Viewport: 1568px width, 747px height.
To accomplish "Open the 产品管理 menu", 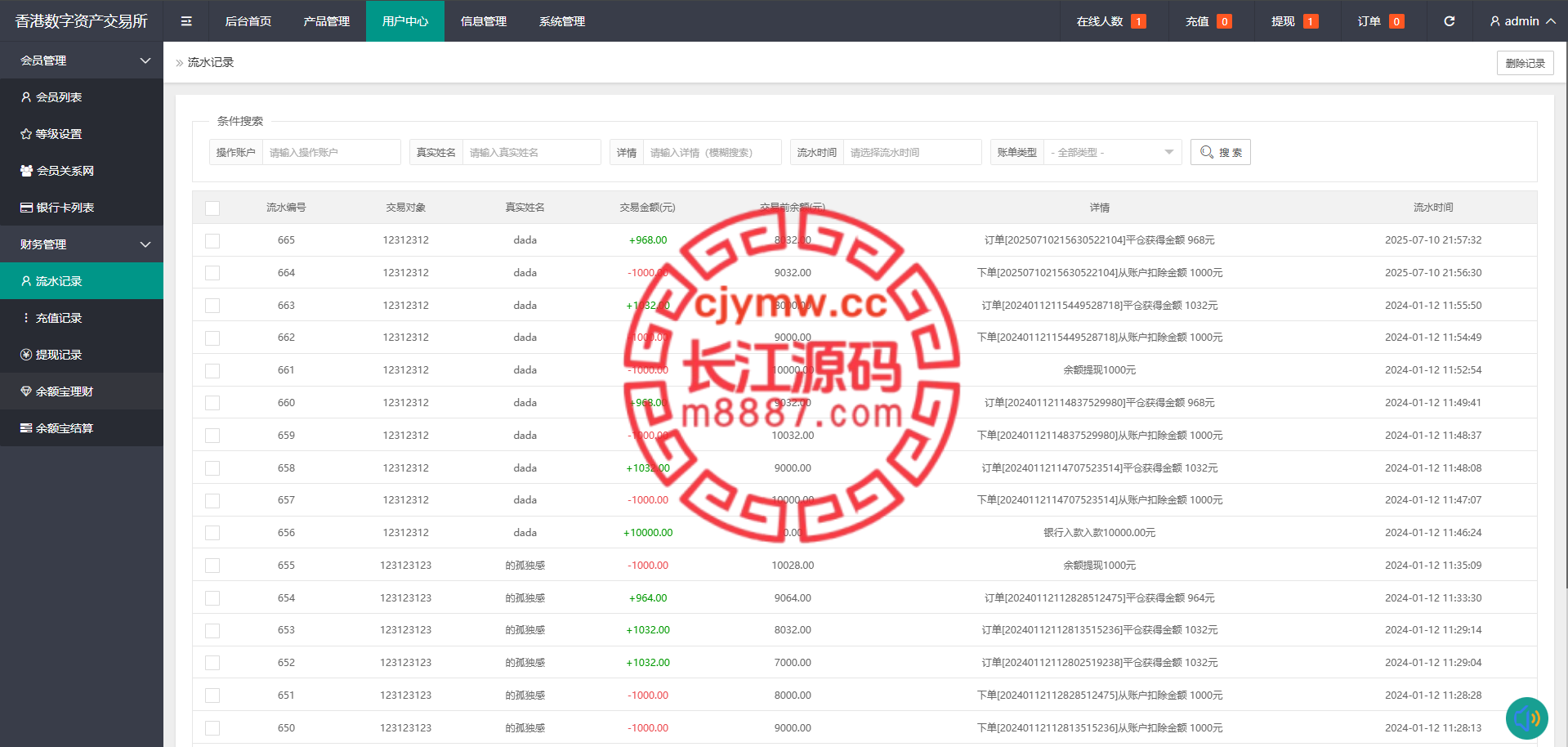I will point(327,21).
